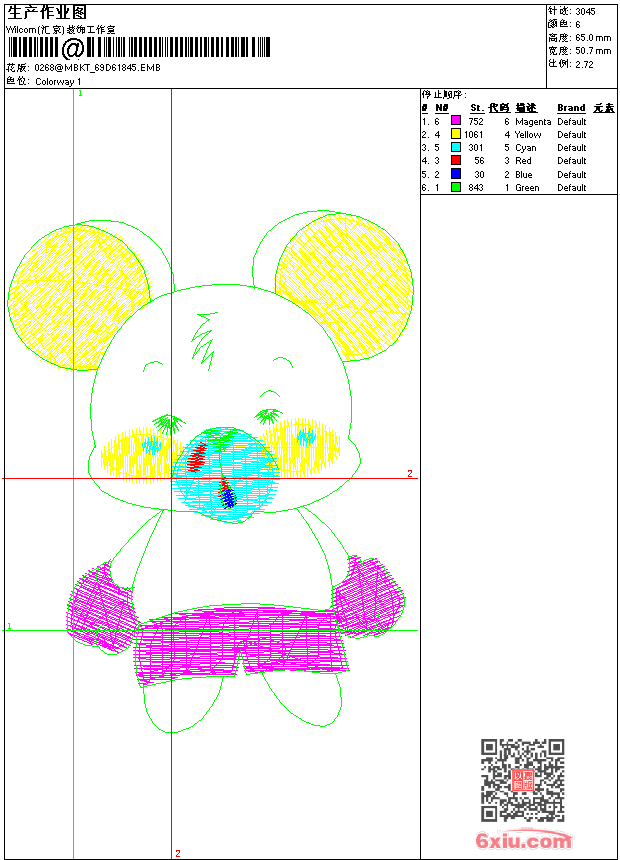Select the 'Yellow' description text
The width and height of the screenshot is (620, 860).
[528, 134]
